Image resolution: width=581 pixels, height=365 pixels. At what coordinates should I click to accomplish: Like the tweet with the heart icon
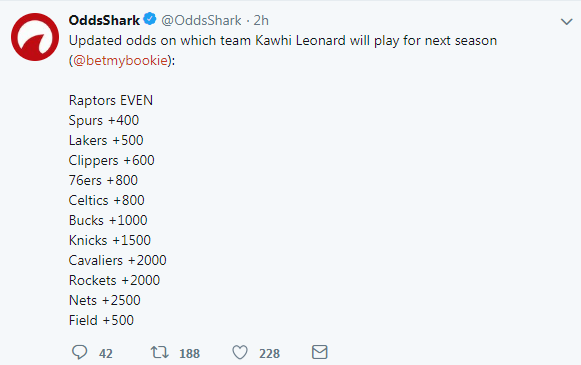[240, 352]
